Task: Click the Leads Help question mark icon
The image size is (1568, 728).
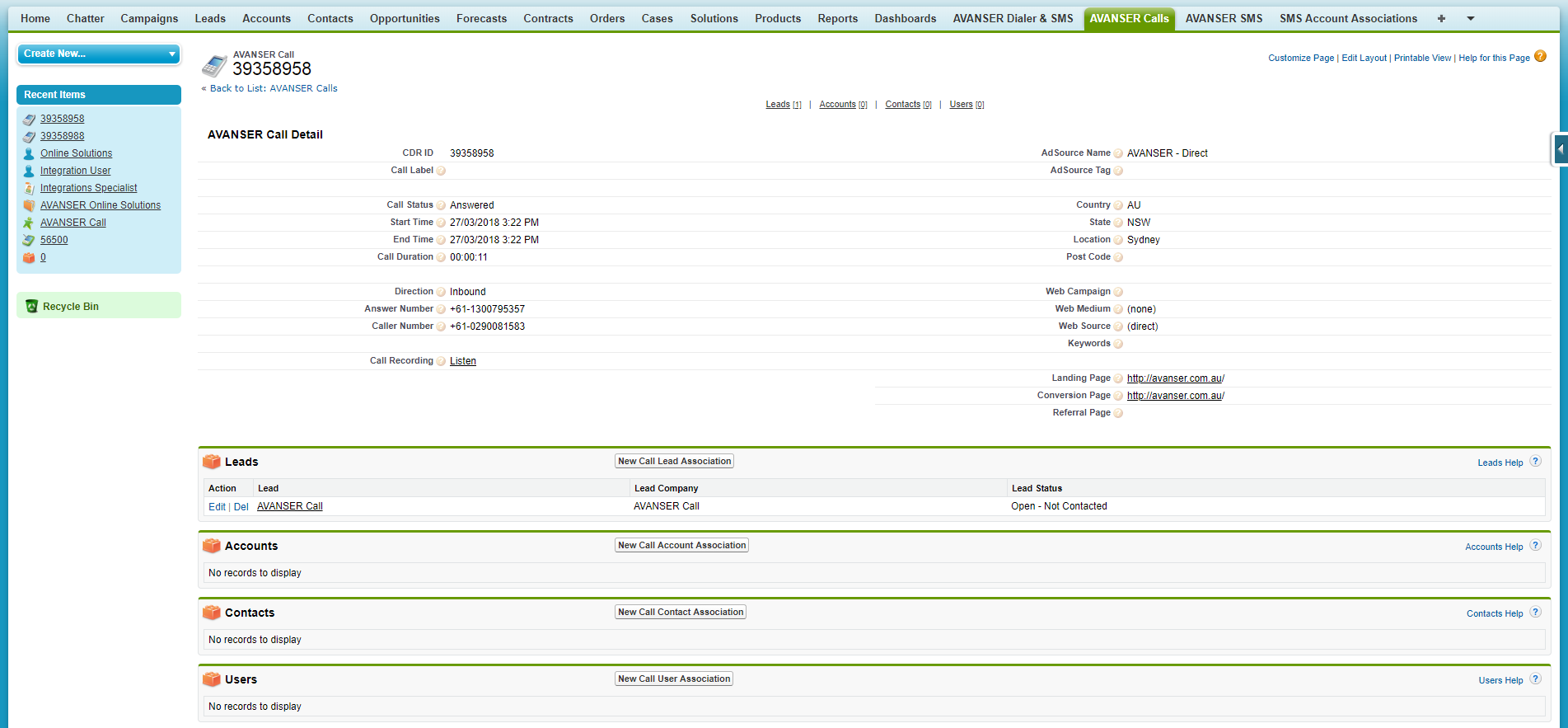Action: 1535,462
